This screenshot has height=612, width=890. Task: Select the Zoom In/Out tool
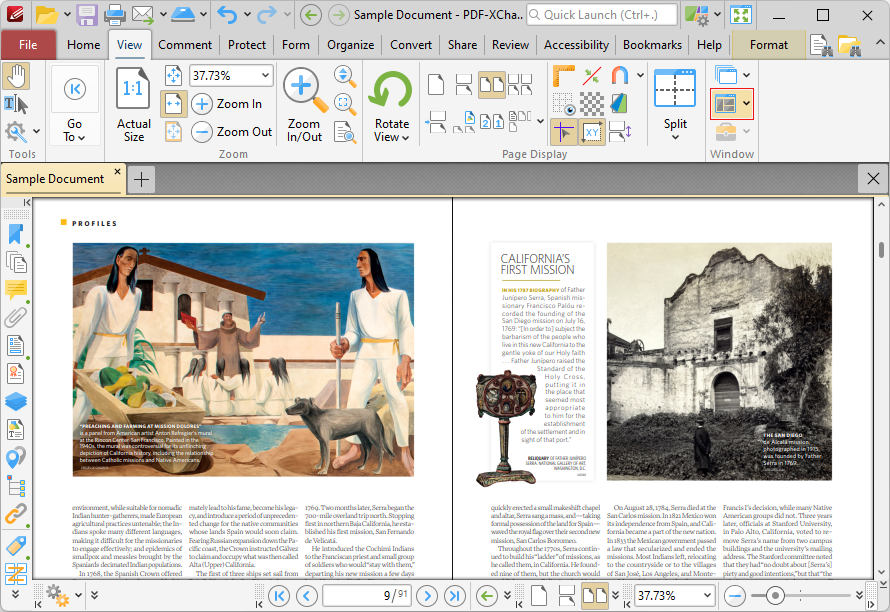pos(304,104)
